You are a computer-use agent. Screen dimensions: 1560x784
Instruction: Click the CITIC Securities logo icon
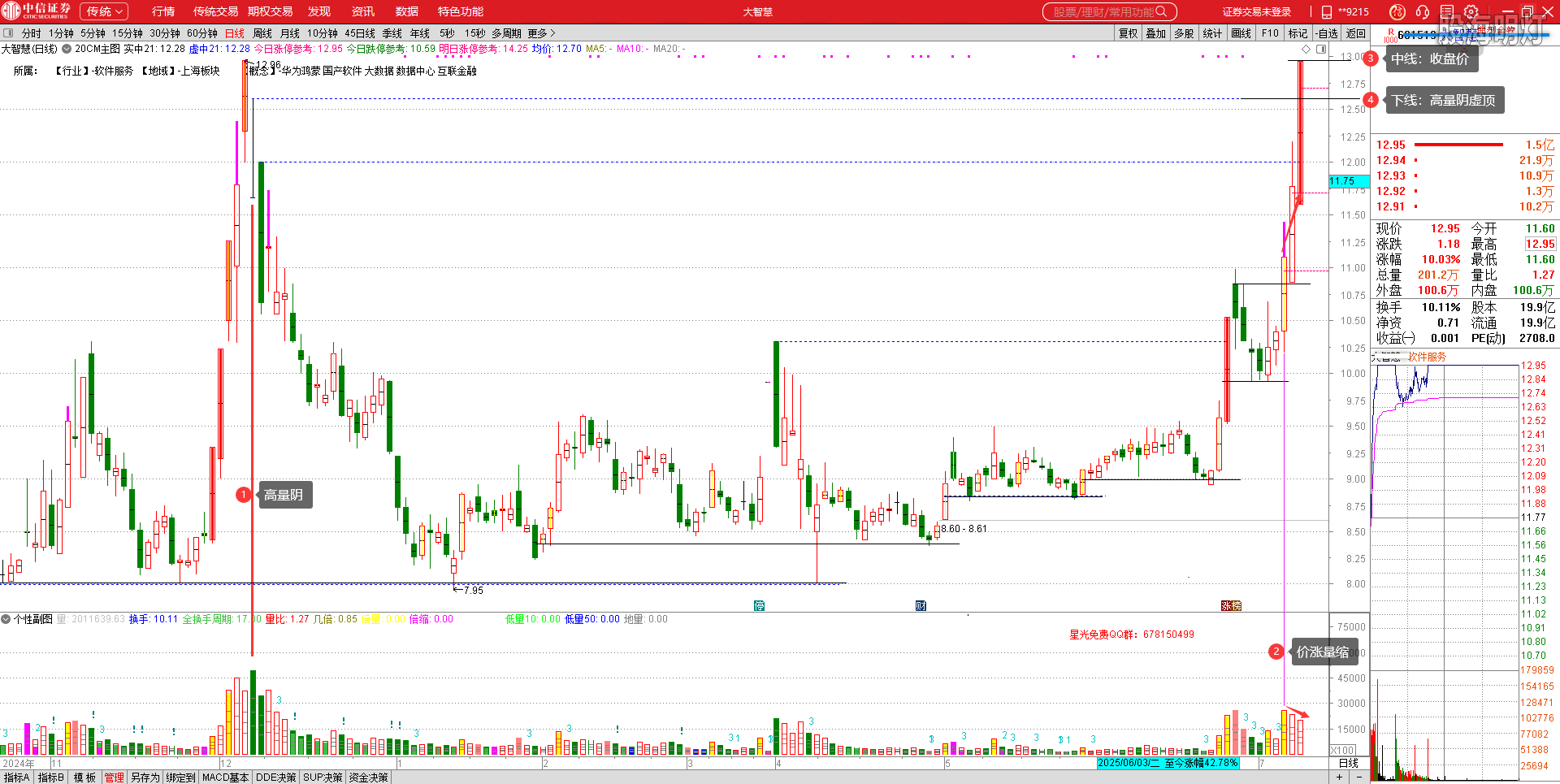point(11,11)
